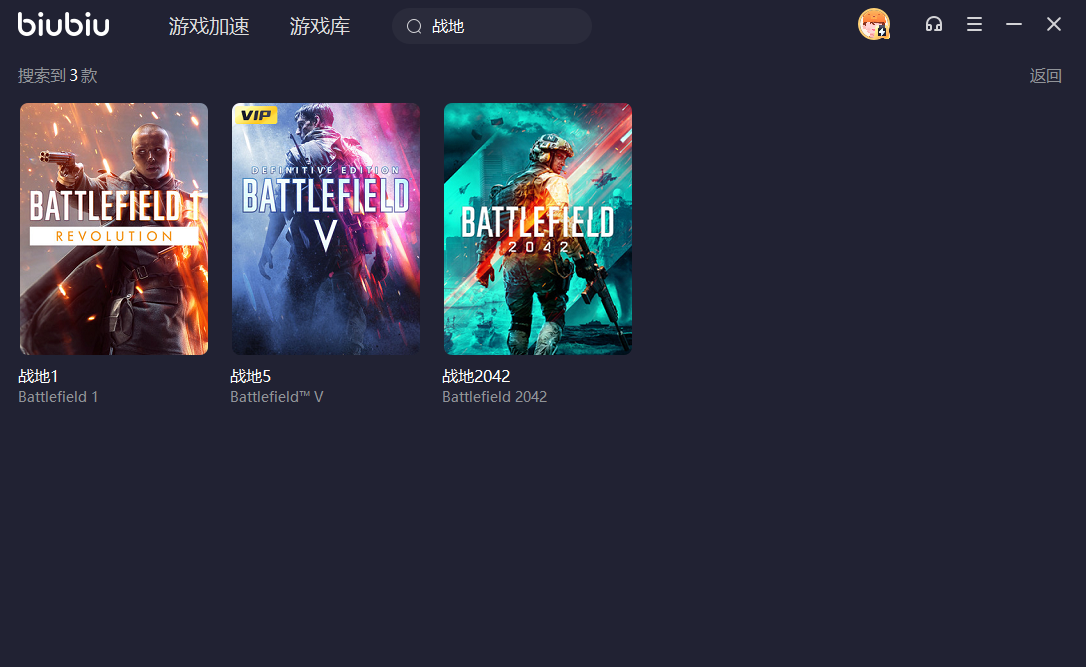Screen dimensions: 1086x667
Task: Click the Battlefield 2042 subtitle
Action: click(x=495, y=397)
